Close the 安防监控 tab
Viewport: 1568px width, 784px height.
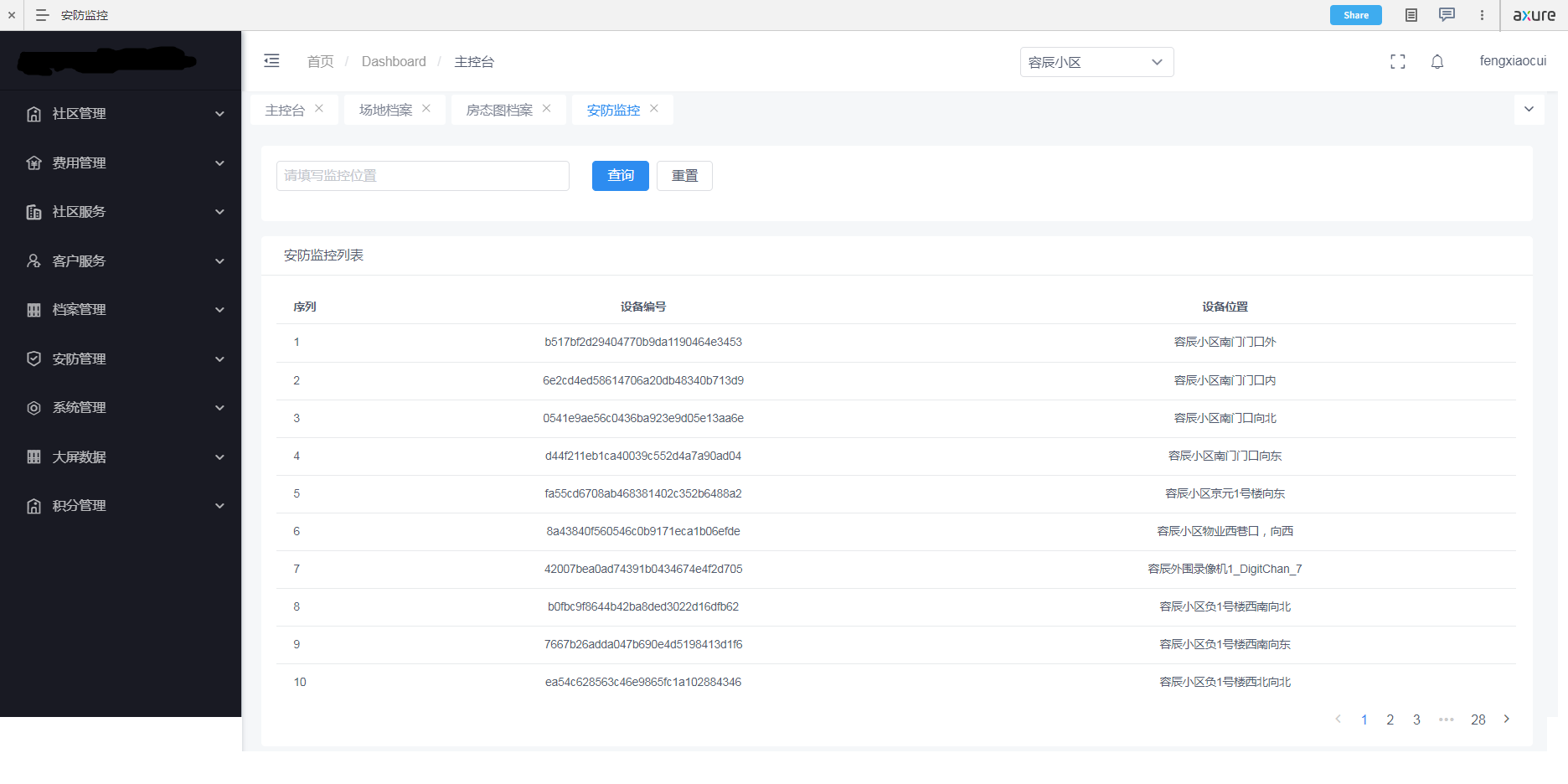coord(654,109)
